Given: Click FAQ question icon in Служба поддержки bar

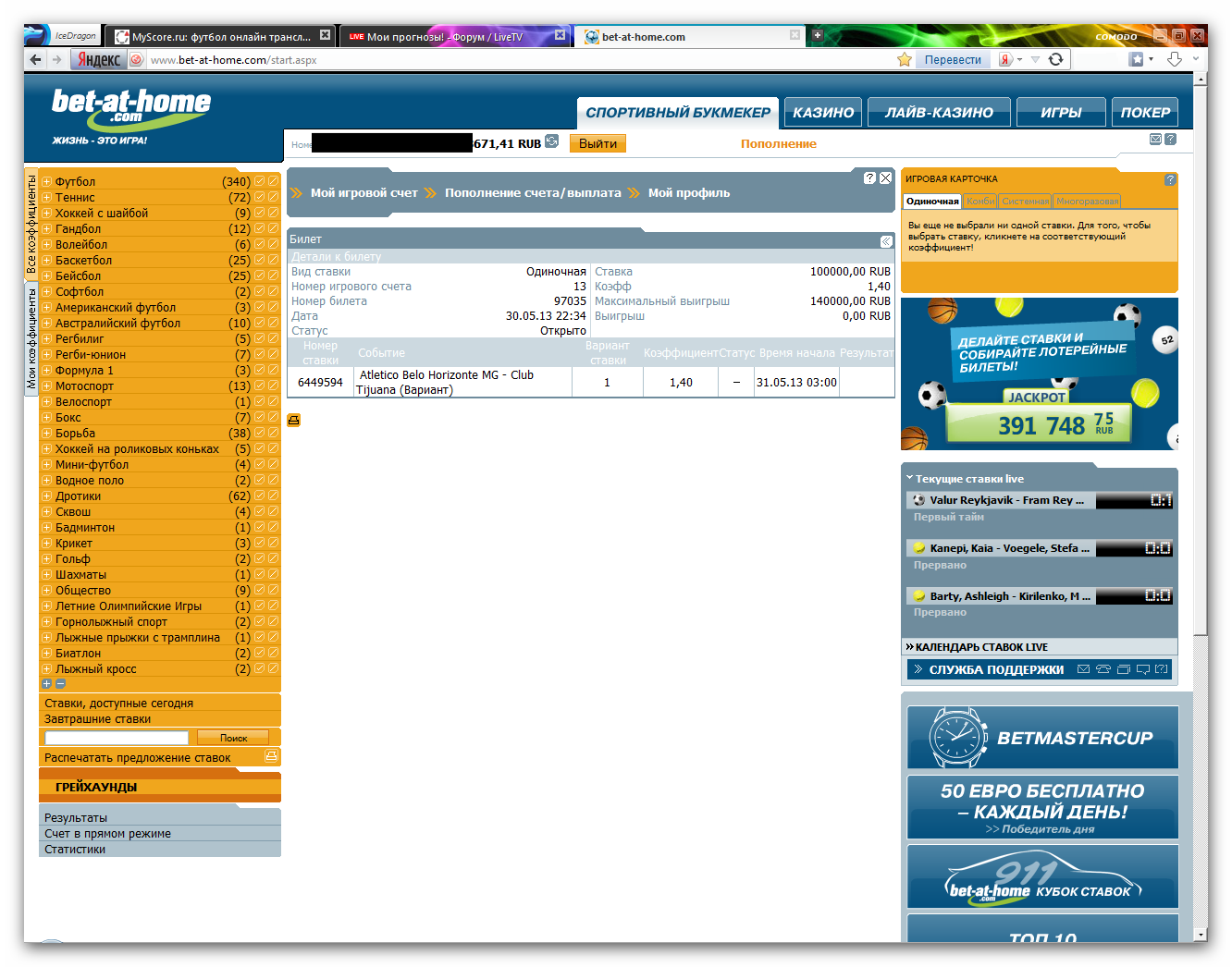Looking at the screenshot, I should pyautogui.click(x=1162, y=669).
